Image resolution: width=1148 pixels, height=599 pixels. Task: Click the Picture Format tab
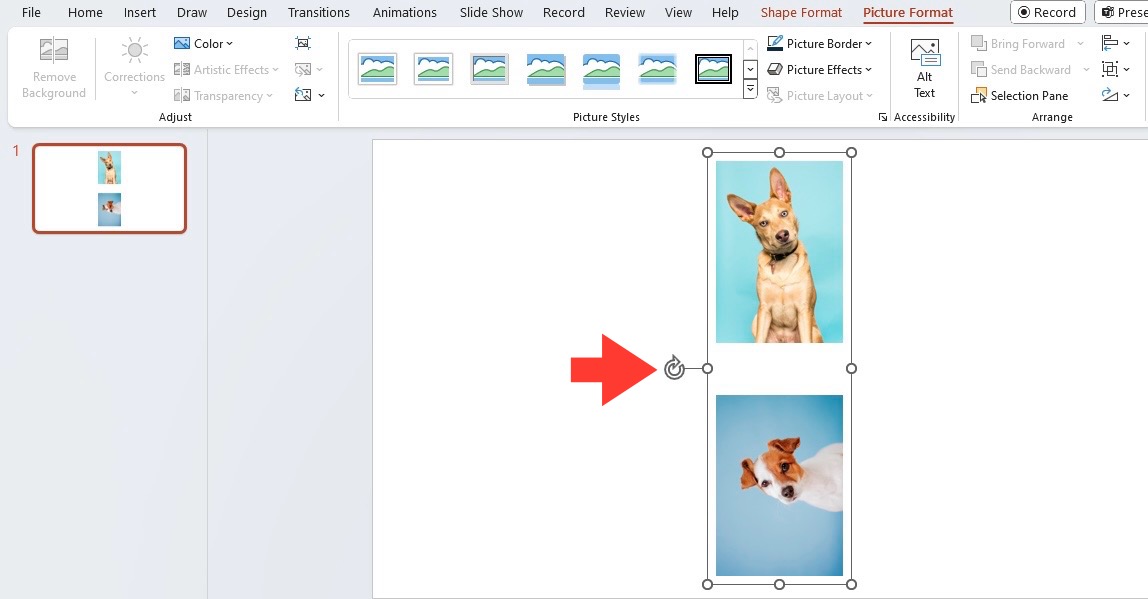click(x=908, y=12)
